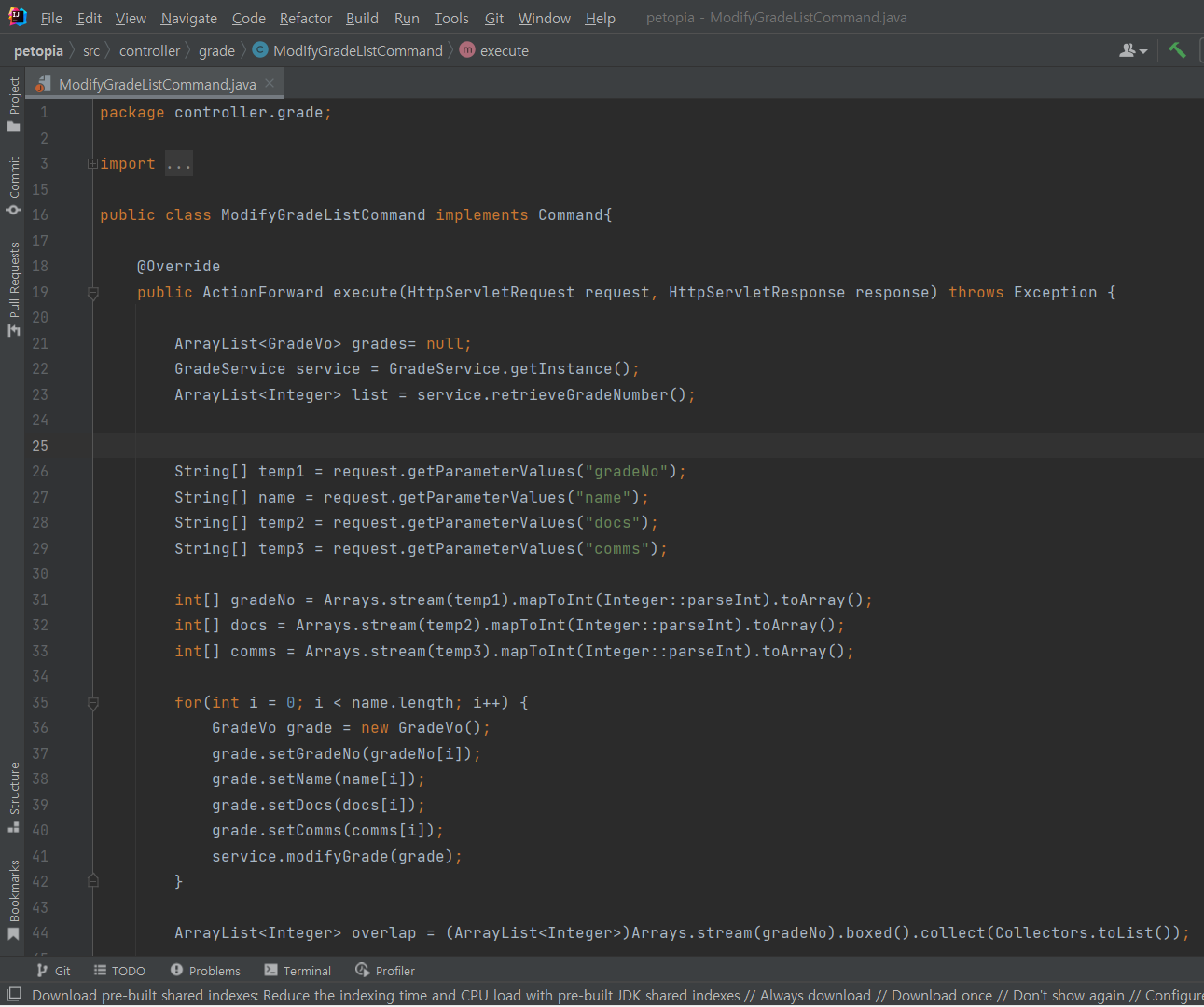The width and height of the screenshot is (1204, 1007).
Task: Open the TODO tool window
Action: click(x=119, y=971)
